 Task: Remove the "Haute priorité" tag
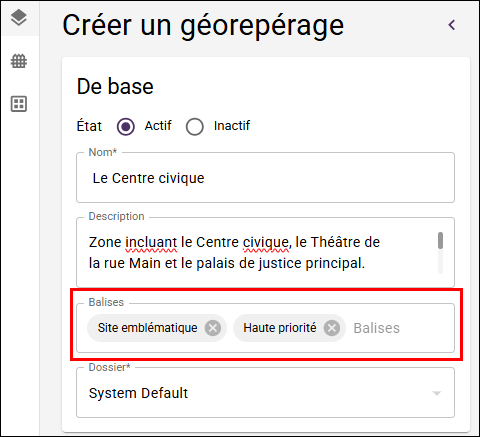(x=332, y=328)
